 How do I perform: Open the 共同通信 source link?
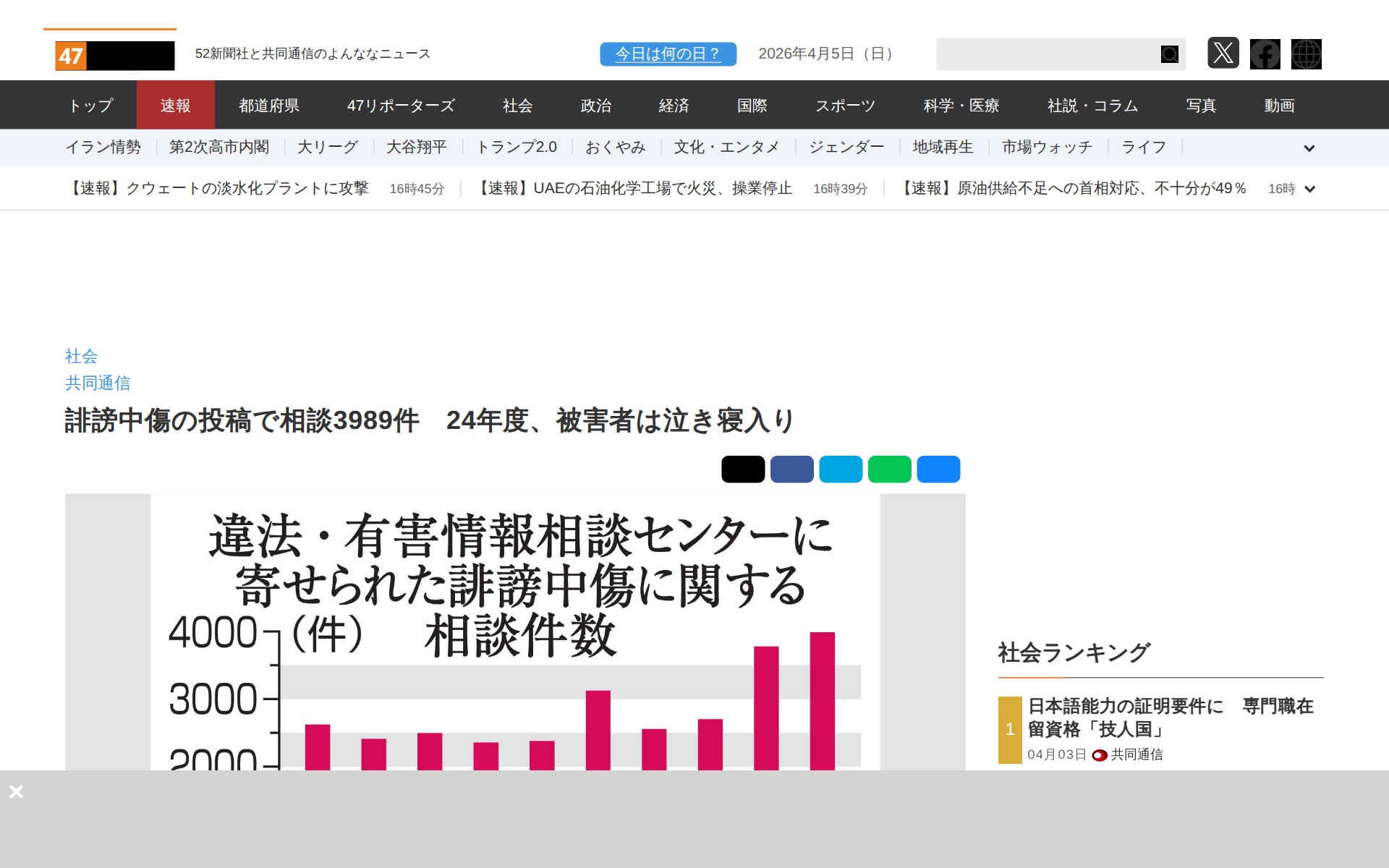click(x=98, y=383)
